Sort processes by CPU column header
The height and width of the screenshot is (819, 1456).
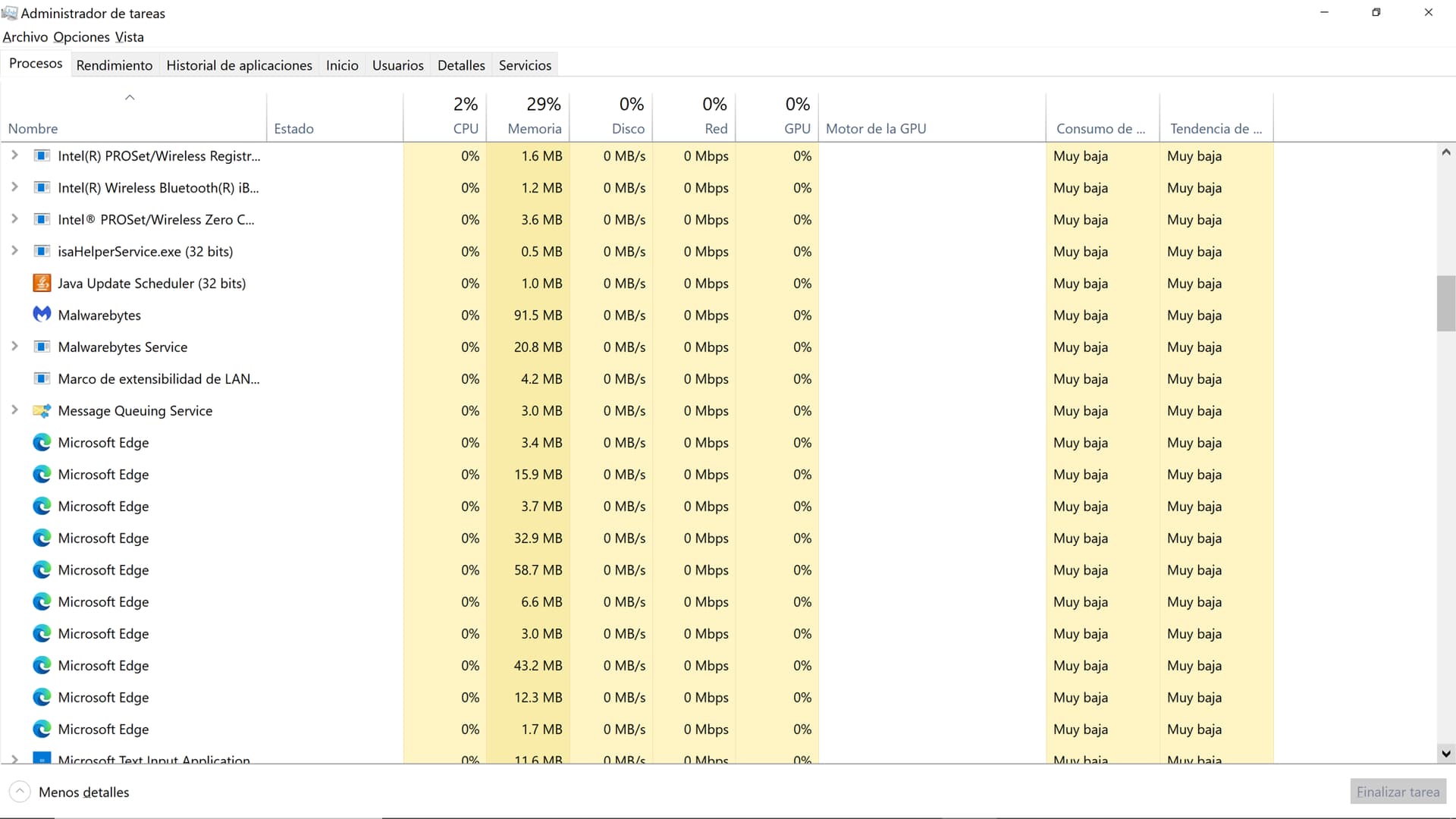[444, 118]
